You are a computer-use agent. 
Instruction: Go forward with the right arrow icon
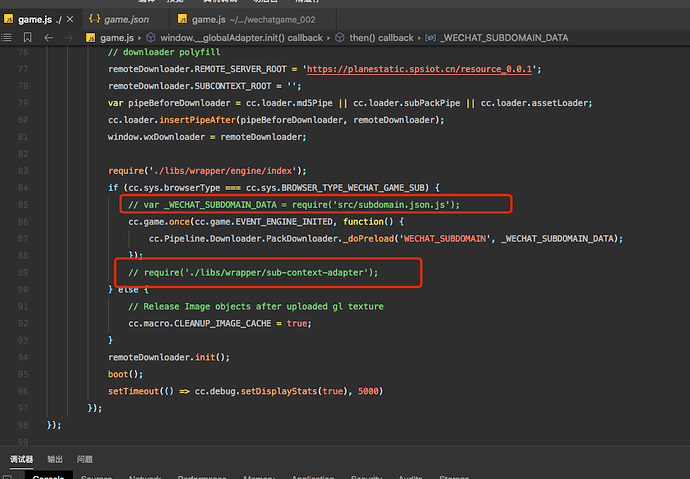tap(68, 38)
